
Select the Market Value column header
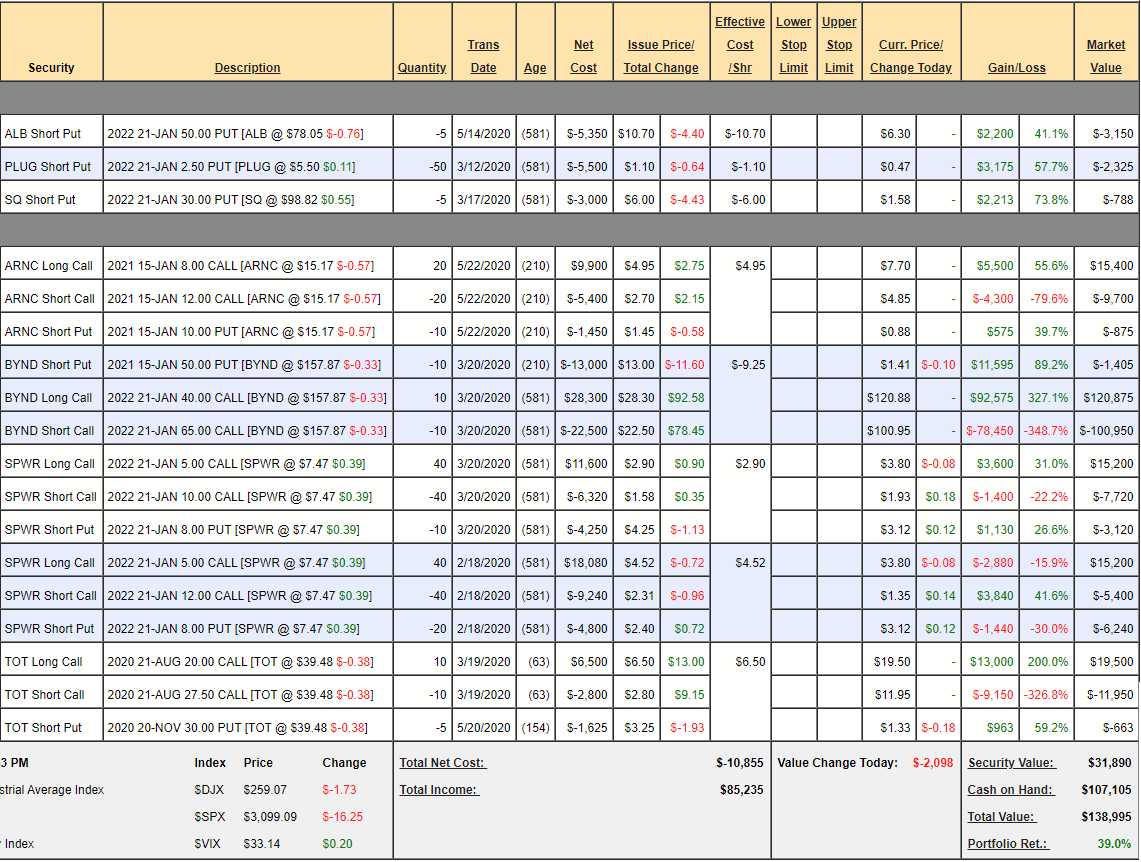pos(1105,56)
